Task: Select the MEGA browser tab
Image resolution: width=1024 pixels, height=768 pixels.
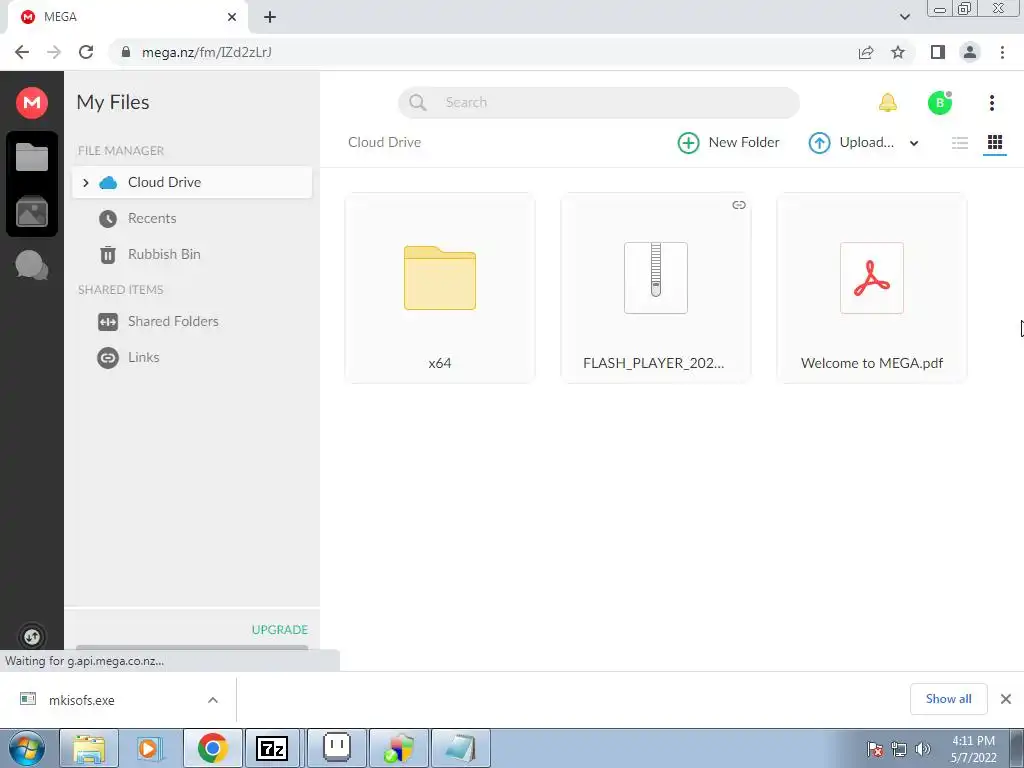Action: click(128, 17)
